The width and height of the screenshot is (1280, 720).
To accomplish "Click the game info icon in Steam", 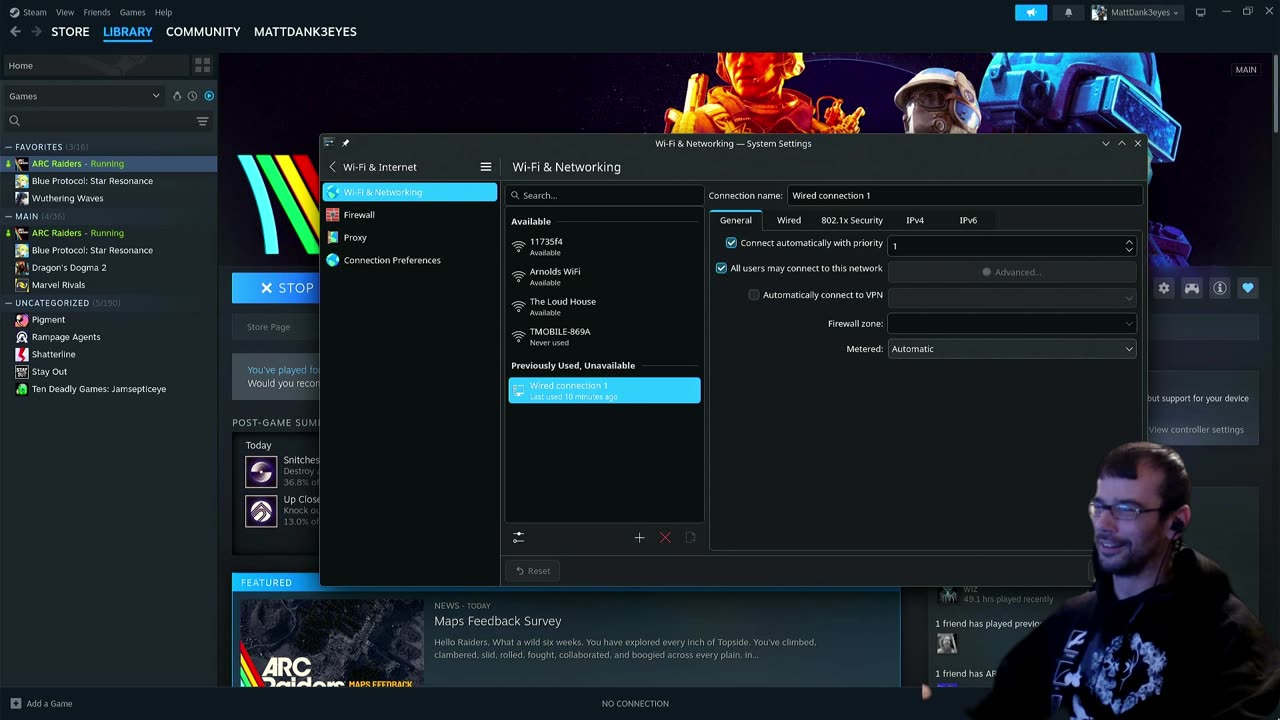I will [x=1220, y=288].
